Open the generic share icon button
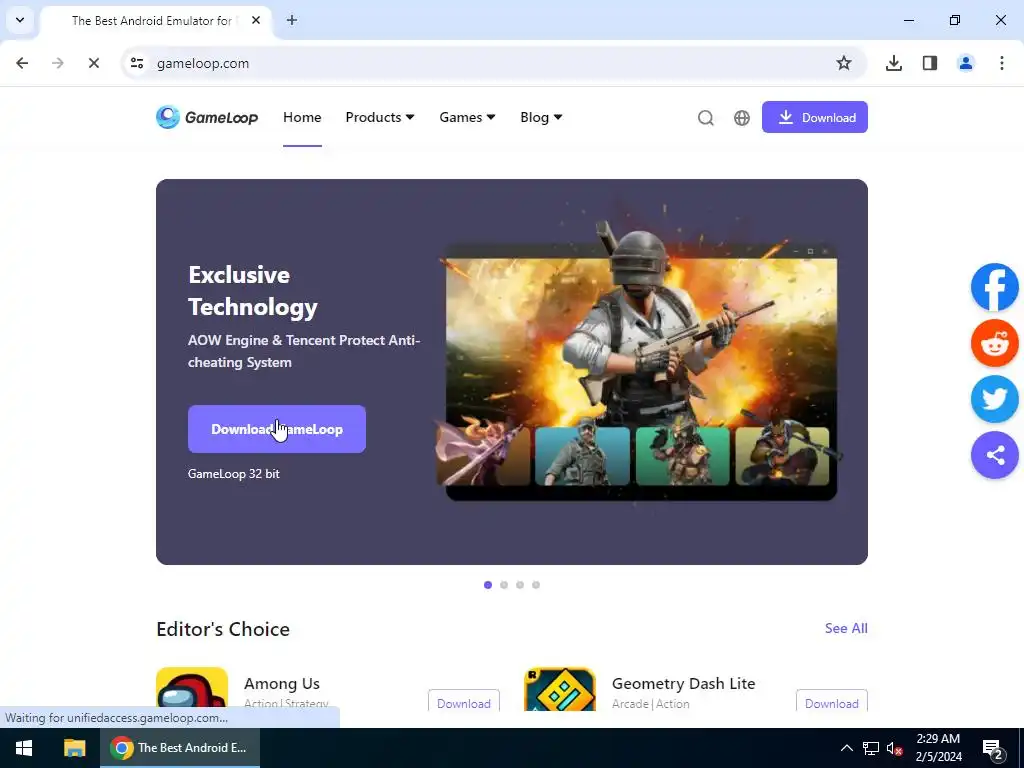This screenshot has height=768, width=1024. pos(995,455)
